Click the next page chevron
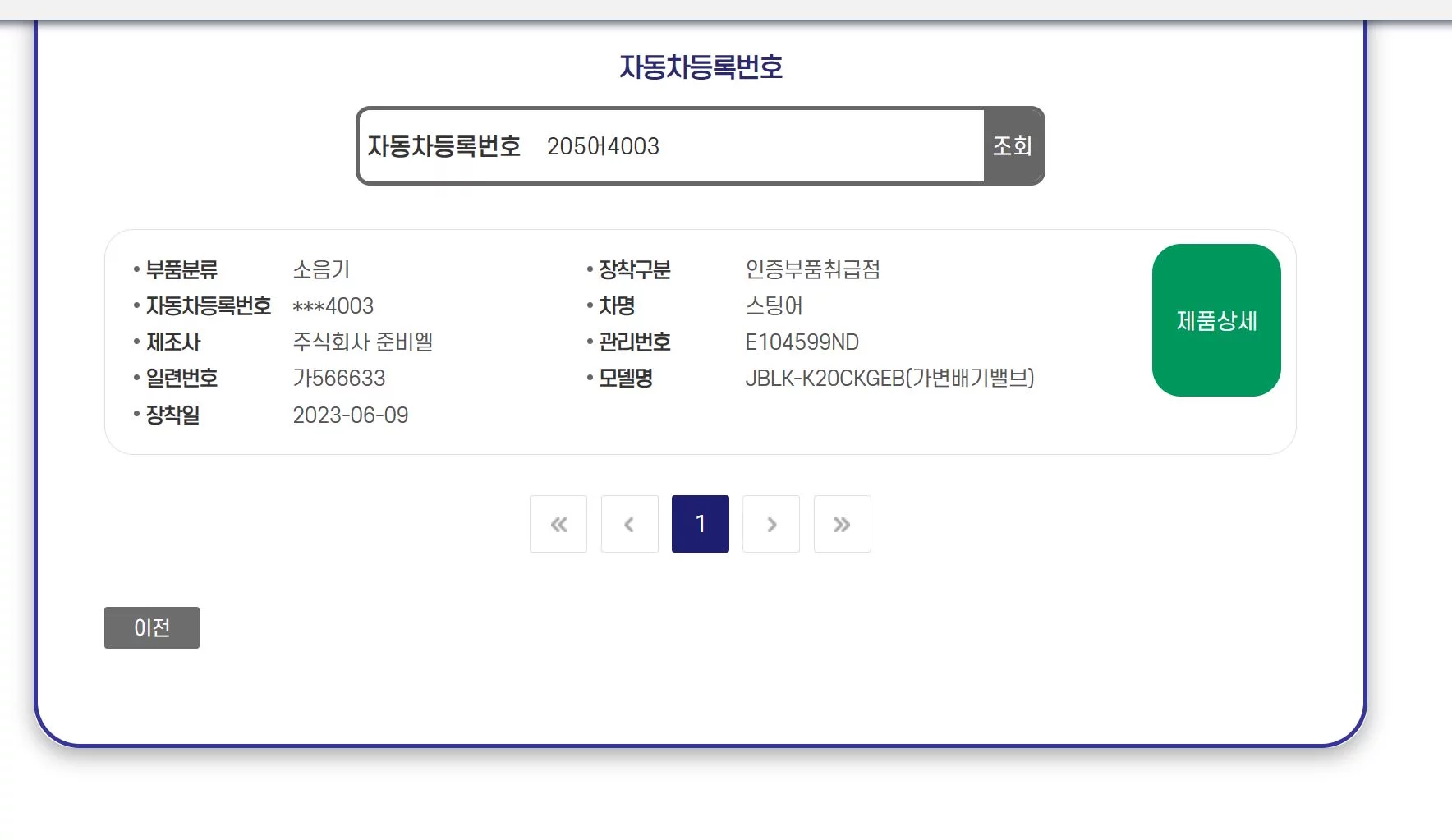The width and height of the screenshot is (1452, 840). click(771, 524)
